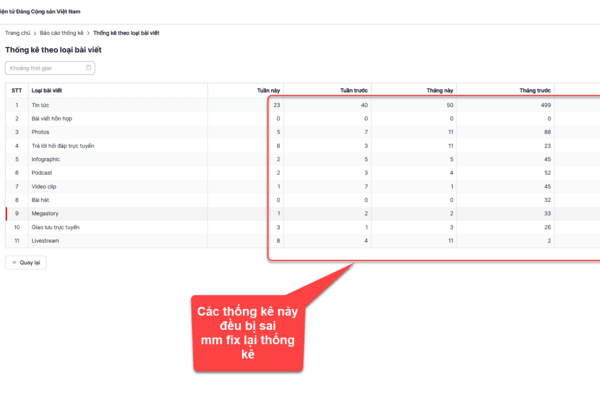Open the calendar icon in date range field

coord(88,68)
